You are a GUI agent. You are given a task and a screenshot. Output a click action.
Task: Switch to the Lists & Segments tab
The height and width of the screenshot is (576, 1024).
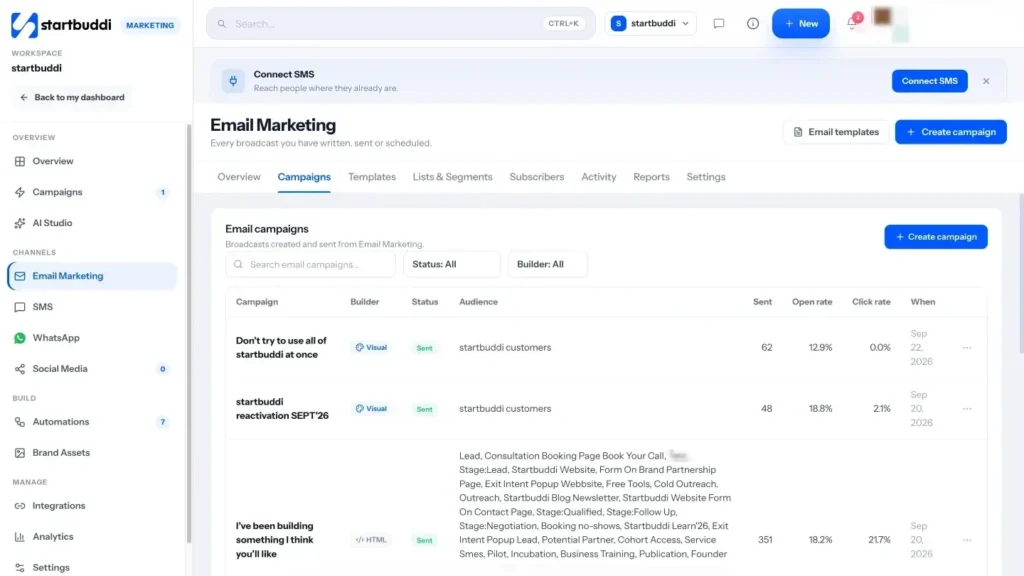tap(452, 177)
